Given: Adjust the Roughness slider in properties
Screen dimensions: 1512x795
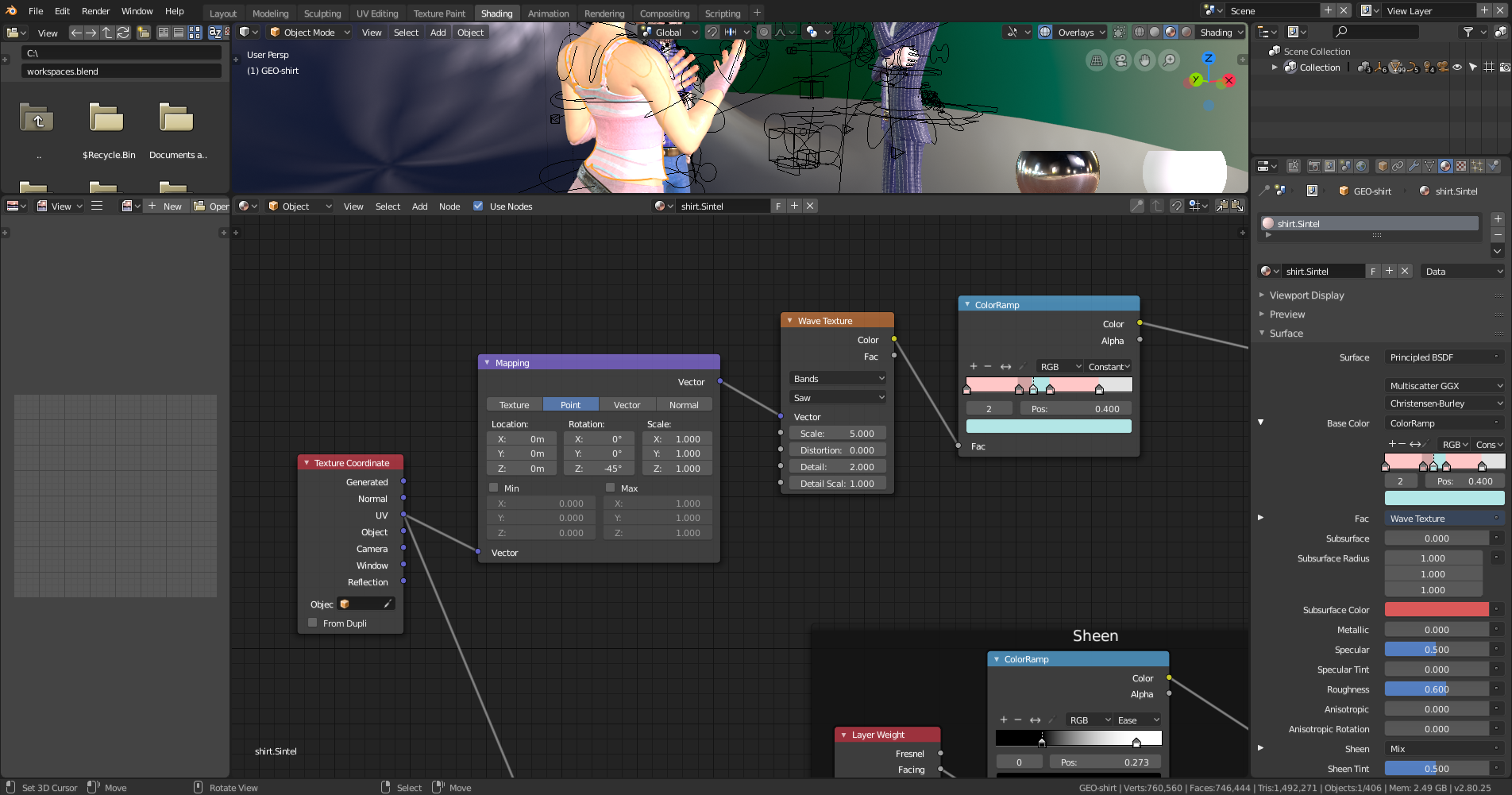Looking at the screenshot, I should coord(1437,689).
